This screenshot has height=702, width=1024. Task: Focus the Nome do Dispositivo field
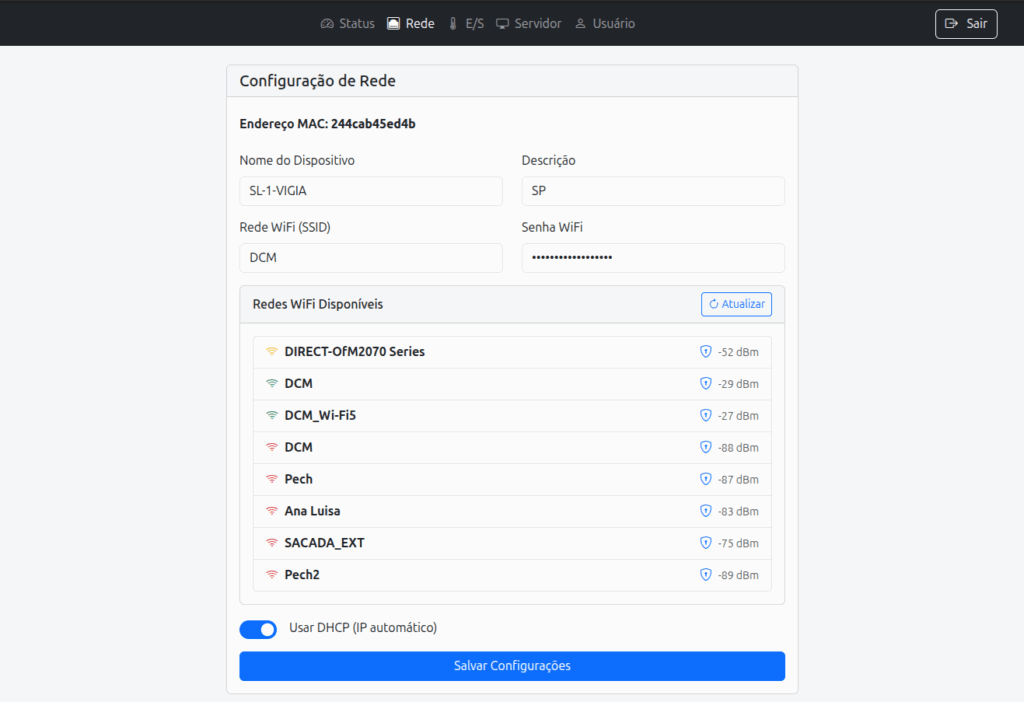click(370, 191)
